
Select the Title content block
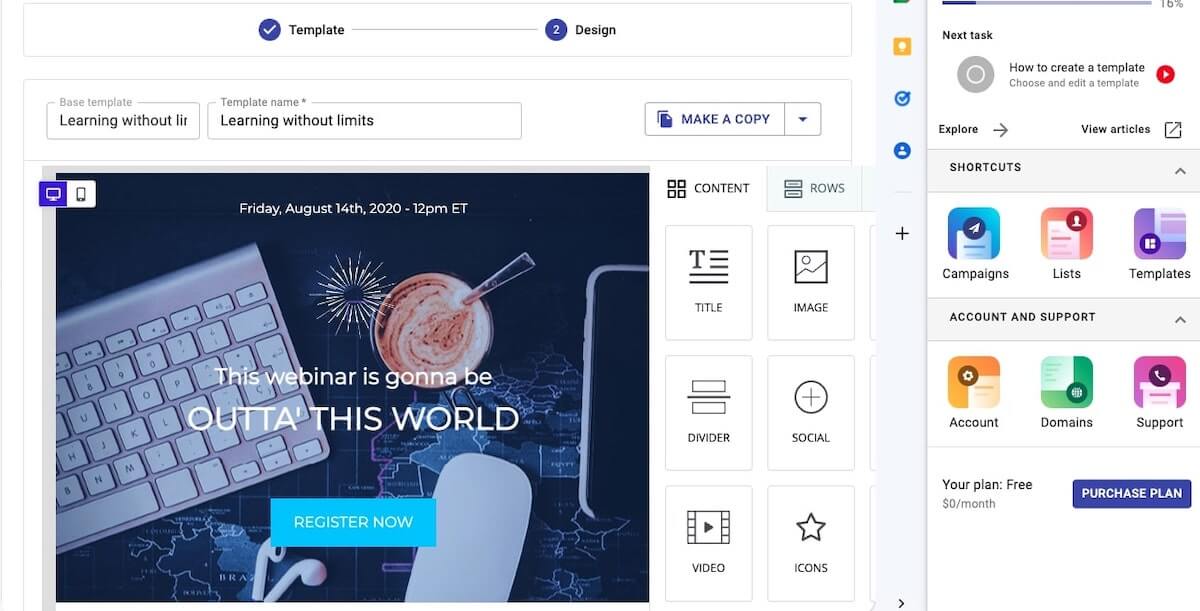[x=708, y=282]
